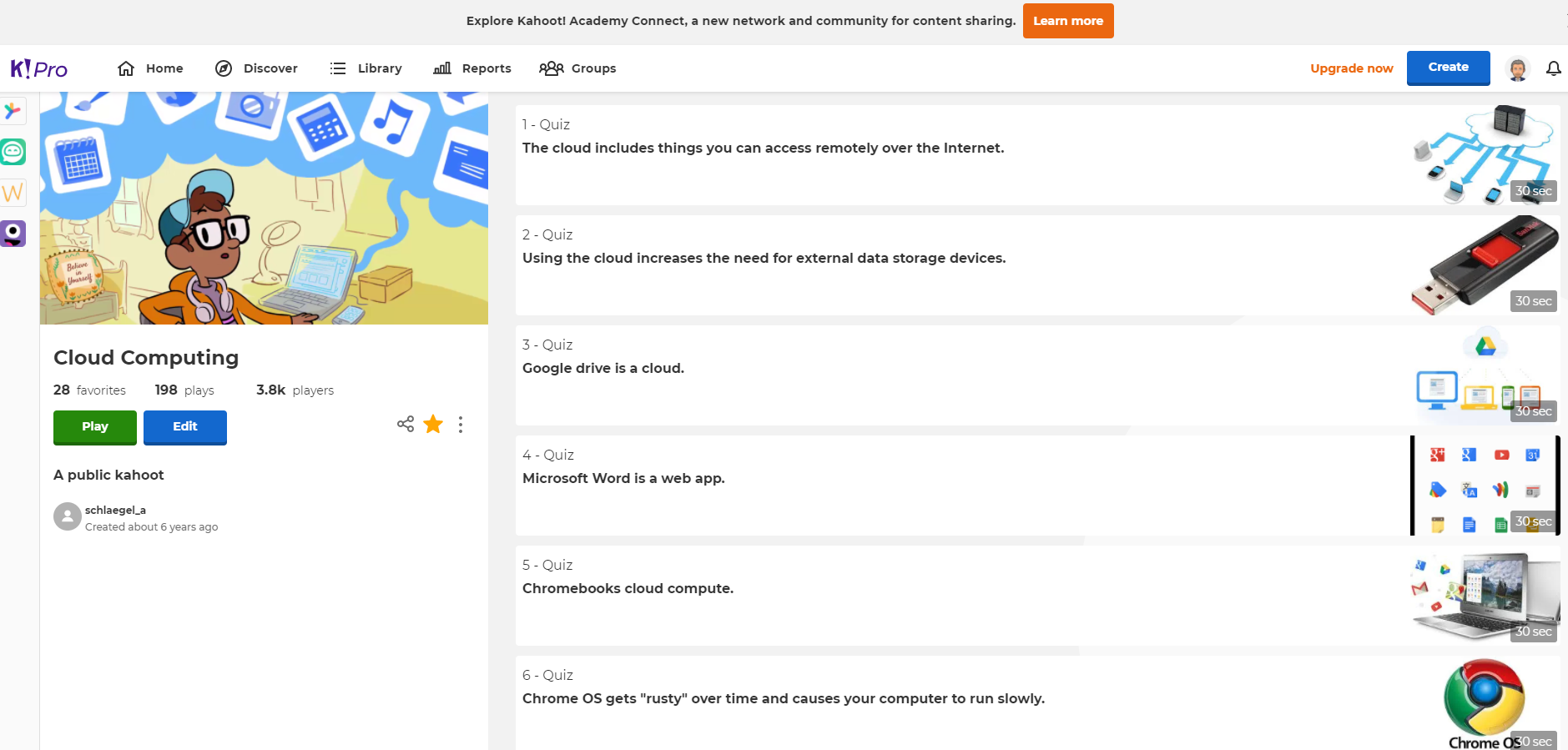Click the purple one-eyed monster sidebar icon
The image size is (1568, 750).
(x=13, y=234)
